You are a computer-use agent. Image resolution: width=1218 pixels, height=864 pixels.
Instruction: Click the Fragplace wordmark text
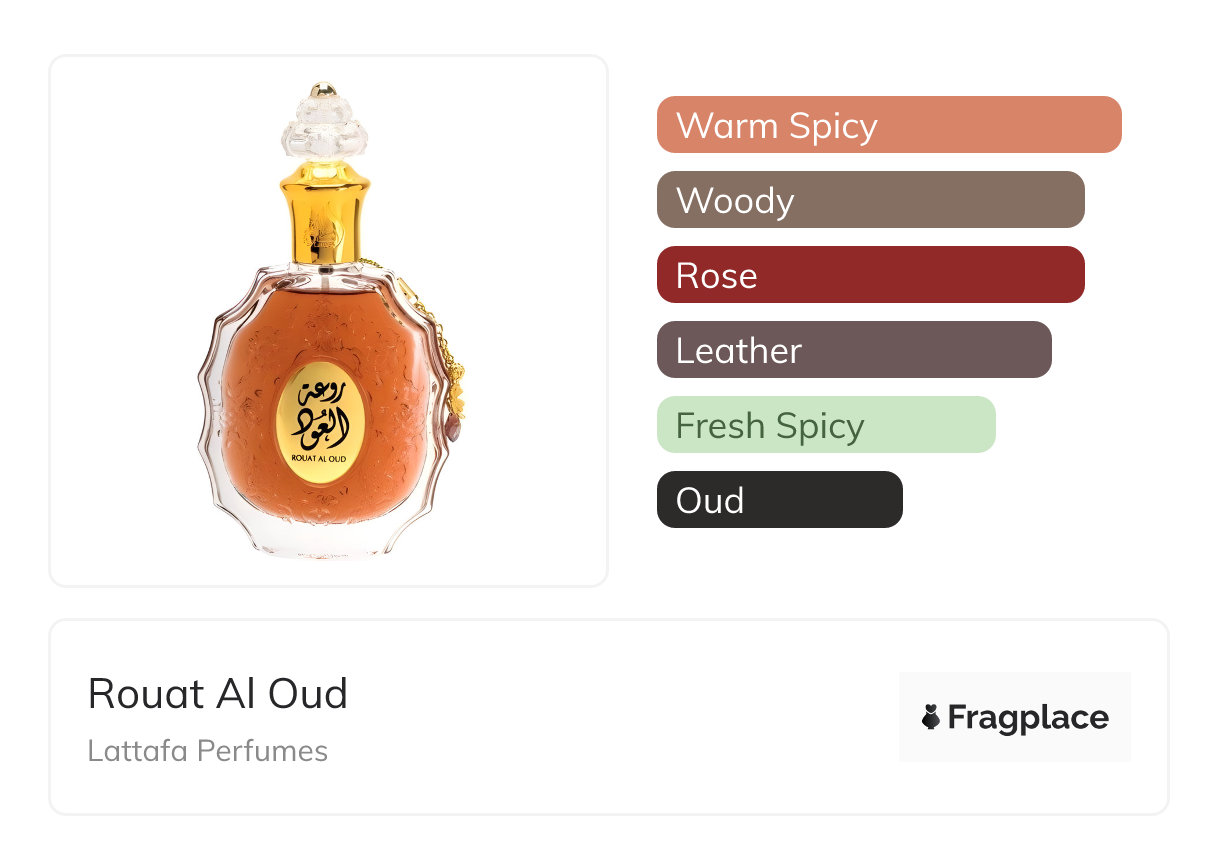click(x=1028, y=718)
